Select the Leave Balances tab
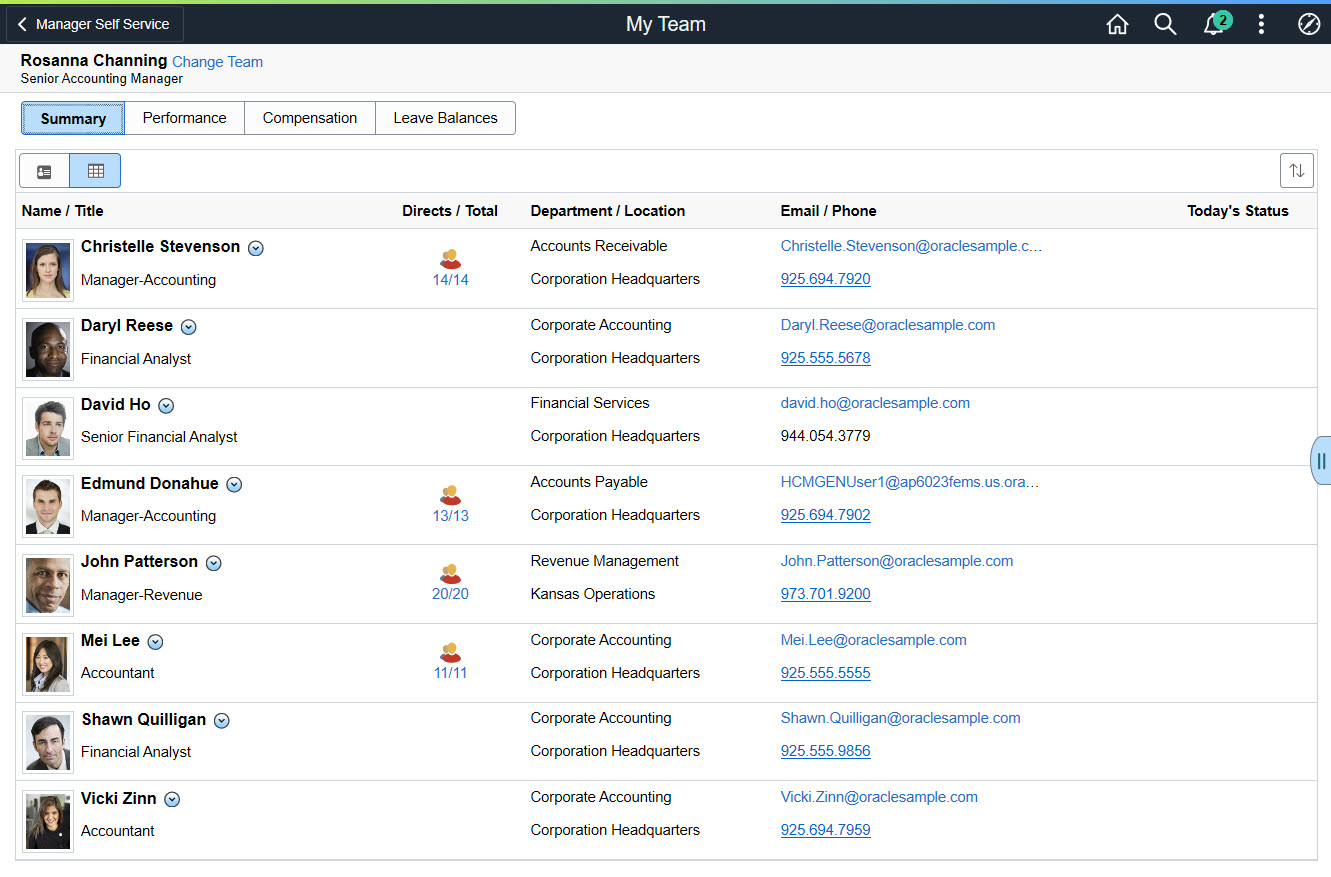 pyautogui.click(x=445, y=118)
